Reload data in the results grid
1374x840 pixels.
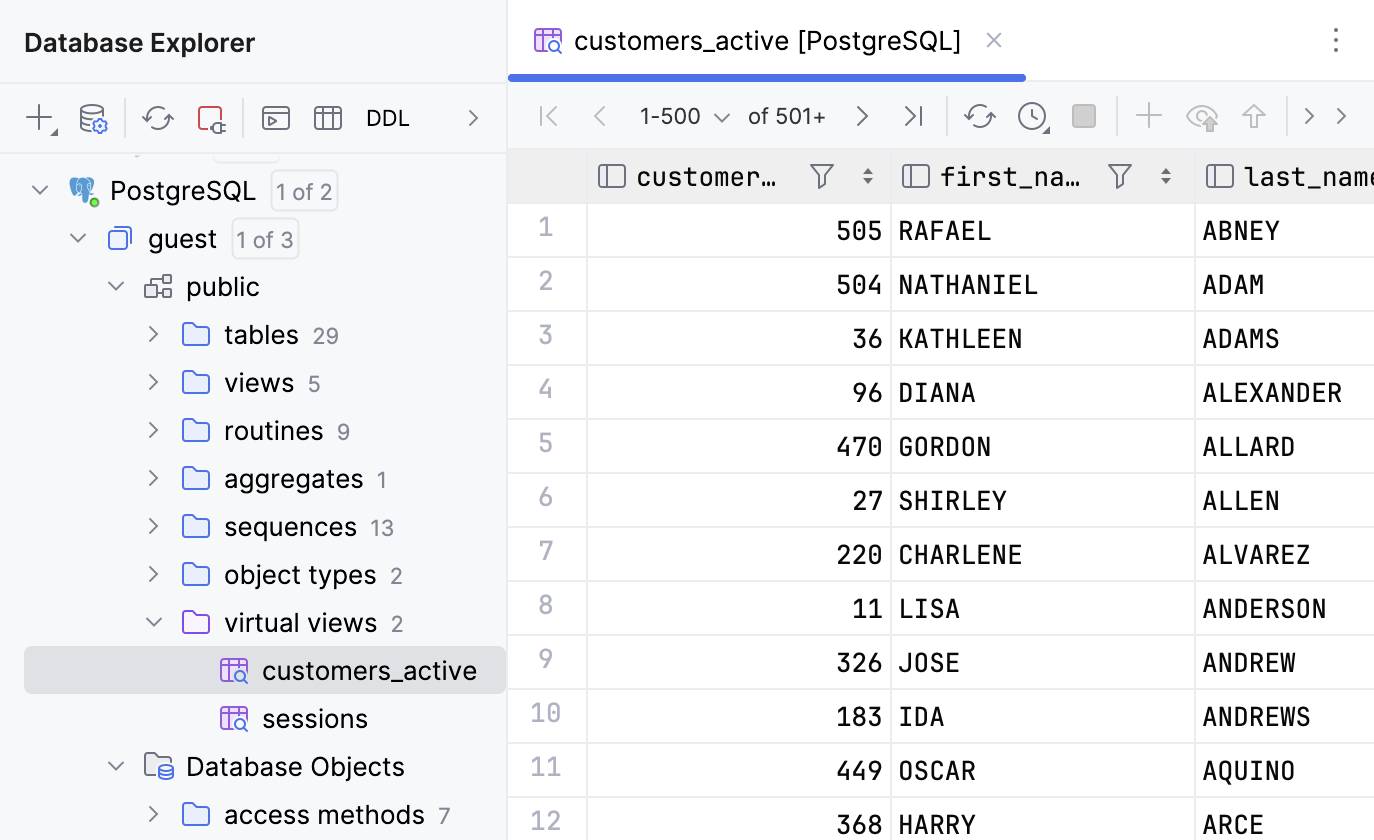click(979, 116)
